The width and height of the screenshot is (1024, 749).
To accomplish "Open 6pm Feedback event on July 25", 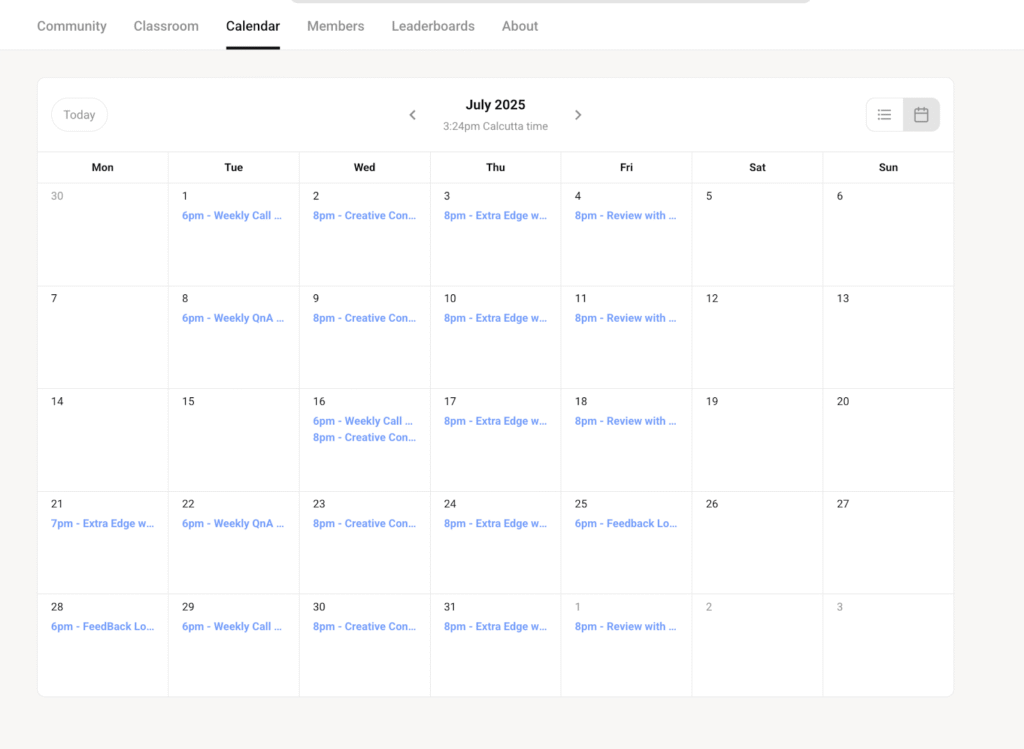I will (626, 524).
